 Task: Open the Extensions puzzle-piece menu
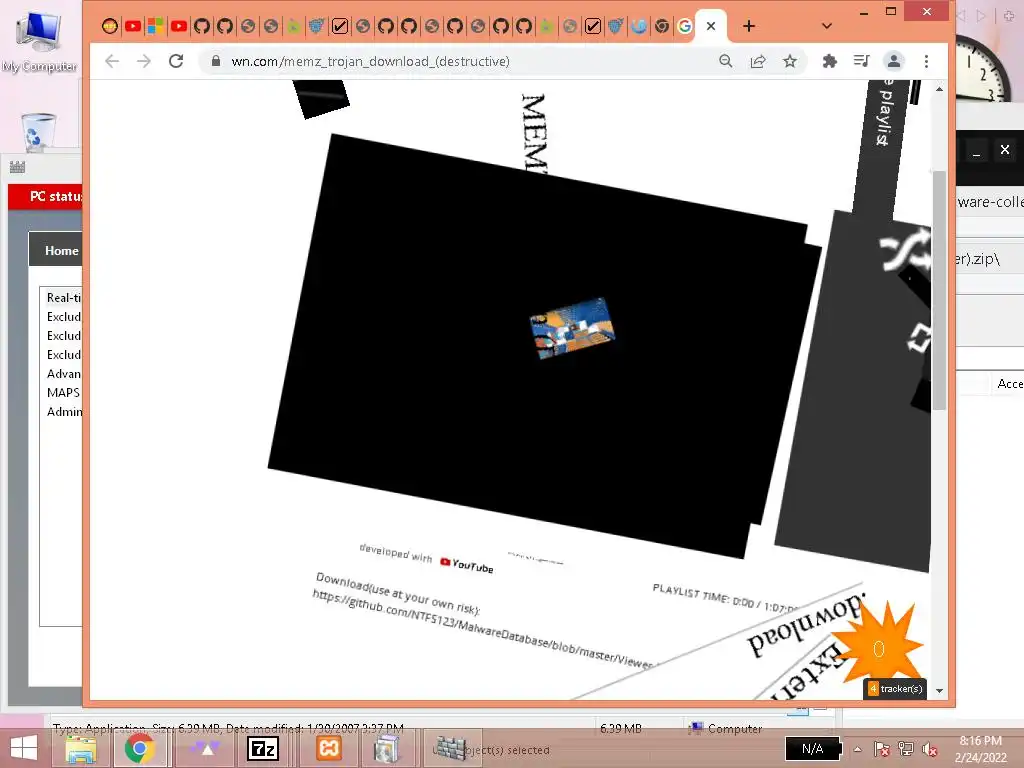coord(829,61)
